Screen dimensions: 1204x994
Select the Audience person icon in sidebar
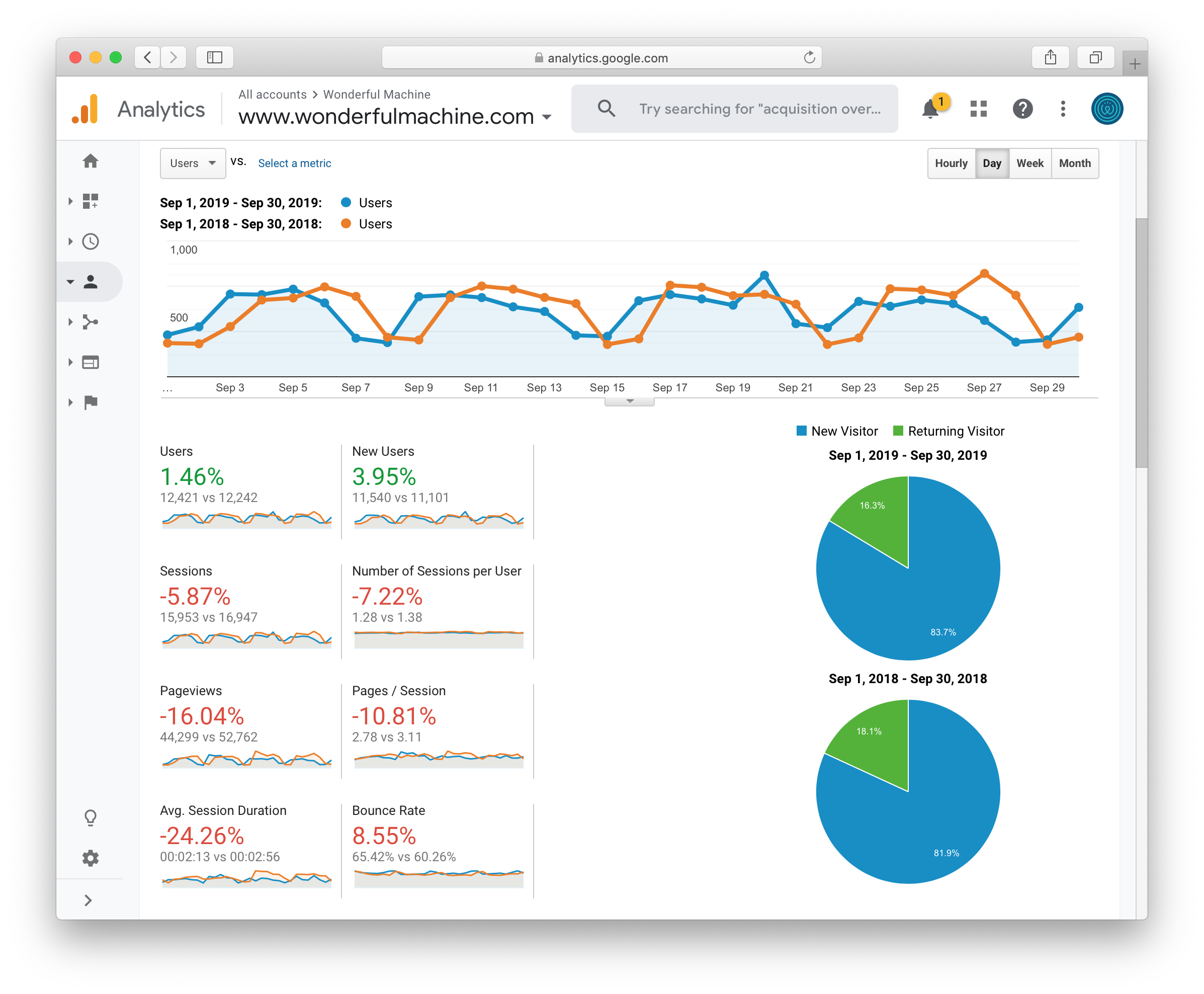[91, 281]
